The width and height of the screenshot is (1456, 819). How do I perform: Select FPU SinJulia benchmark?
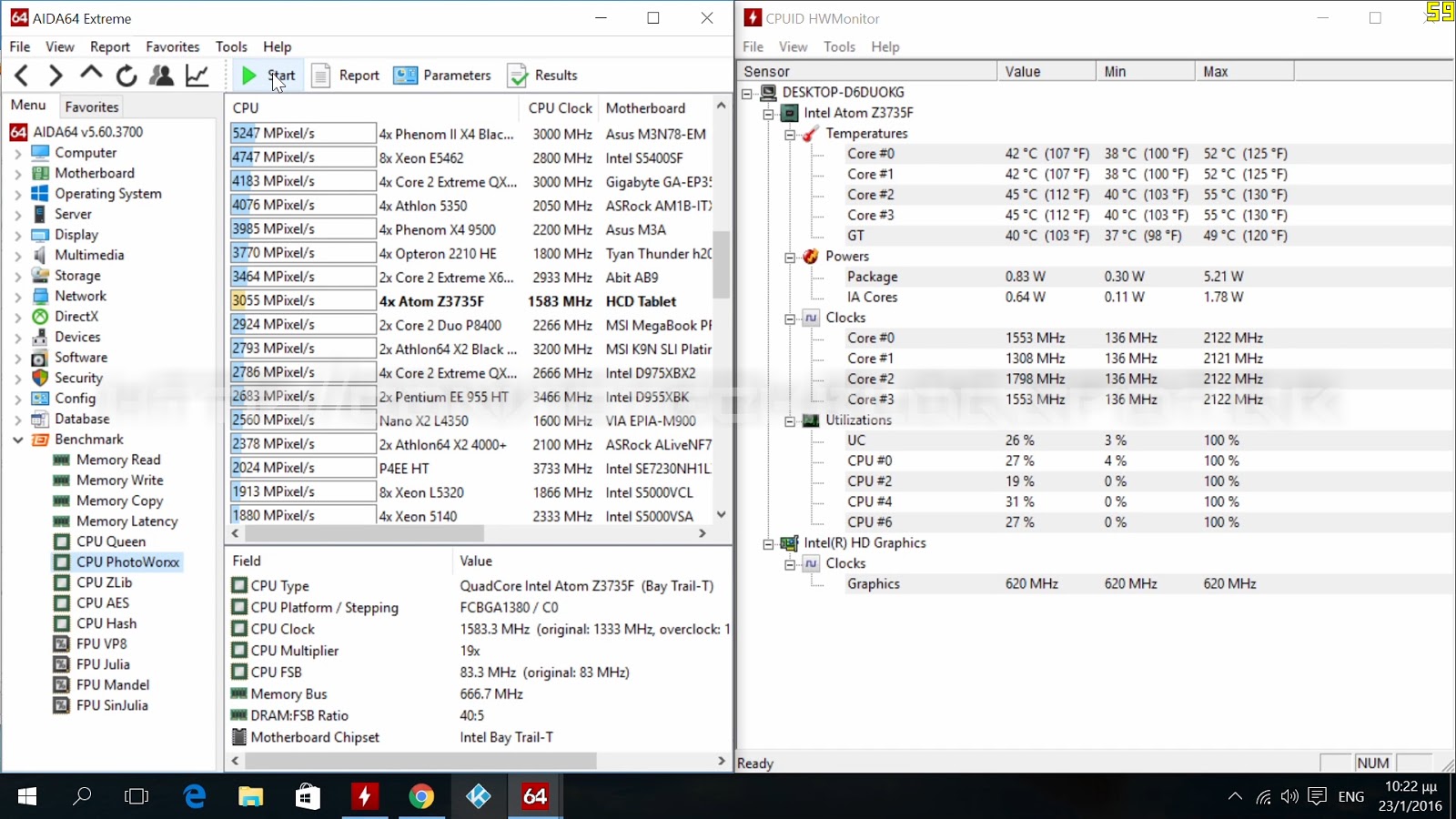point(112,705)
